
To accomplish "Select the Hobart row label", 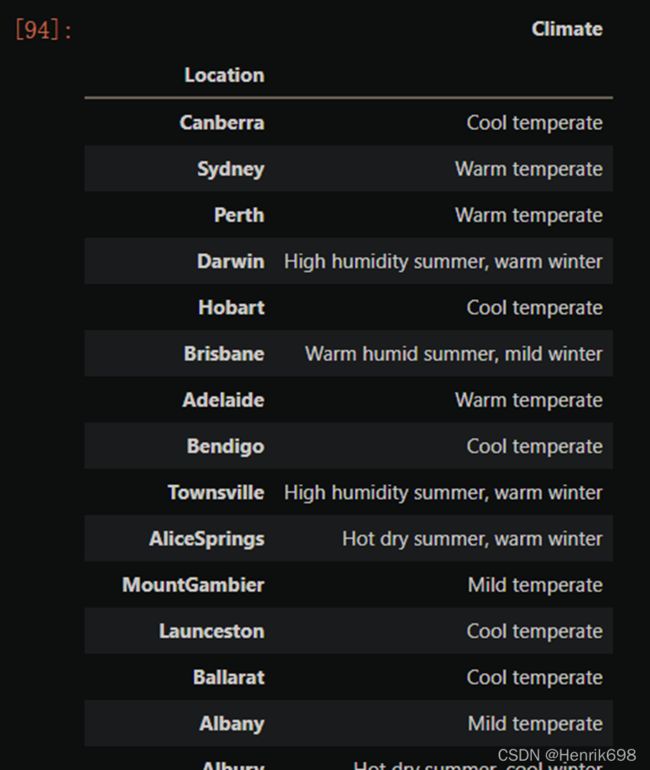I will point(231,307).
